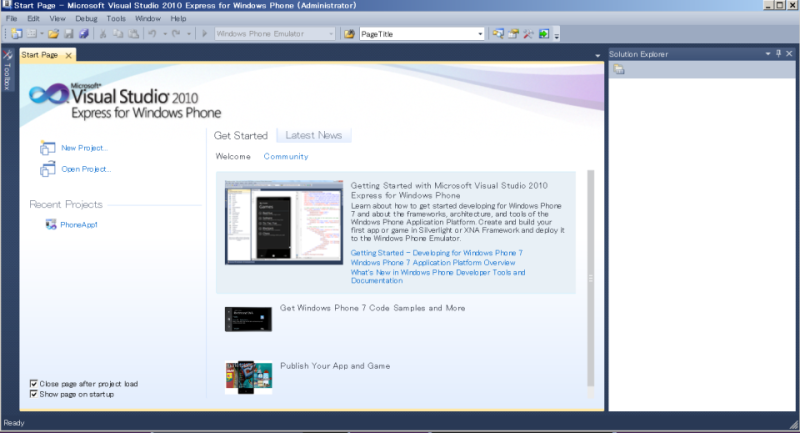The height and width of the screenshot is (433, 800).
Task: Open the Debug menu
Action: (x=86, y=19)
